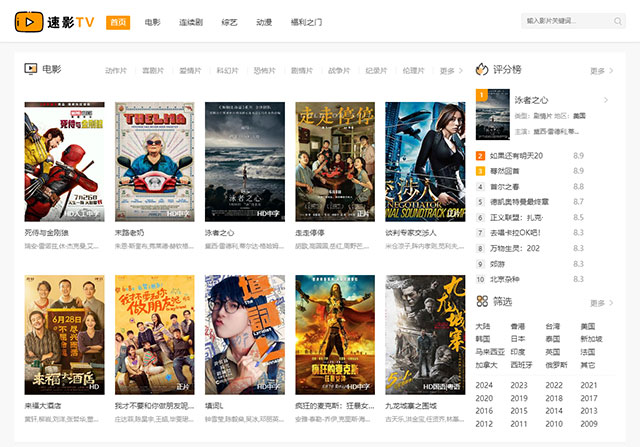The height and width of the screenshot is (447, 640).
Task: Open 万物生灵:202 in the ranking list
Action: (515, 248)
